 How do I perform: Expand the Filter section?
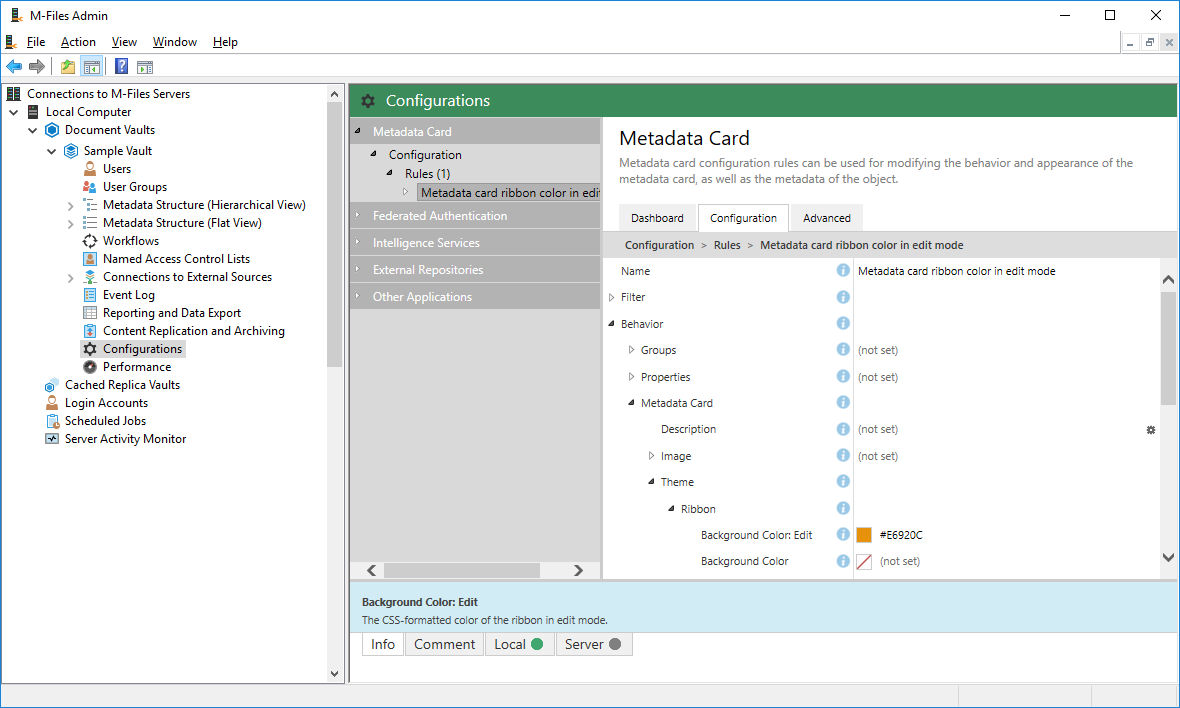(x=612, y=297)
